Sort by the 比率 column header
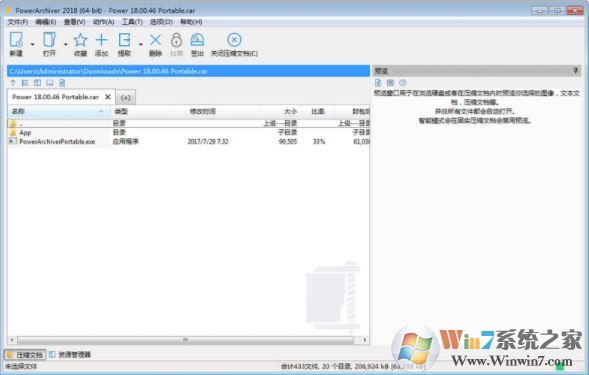 317,111
